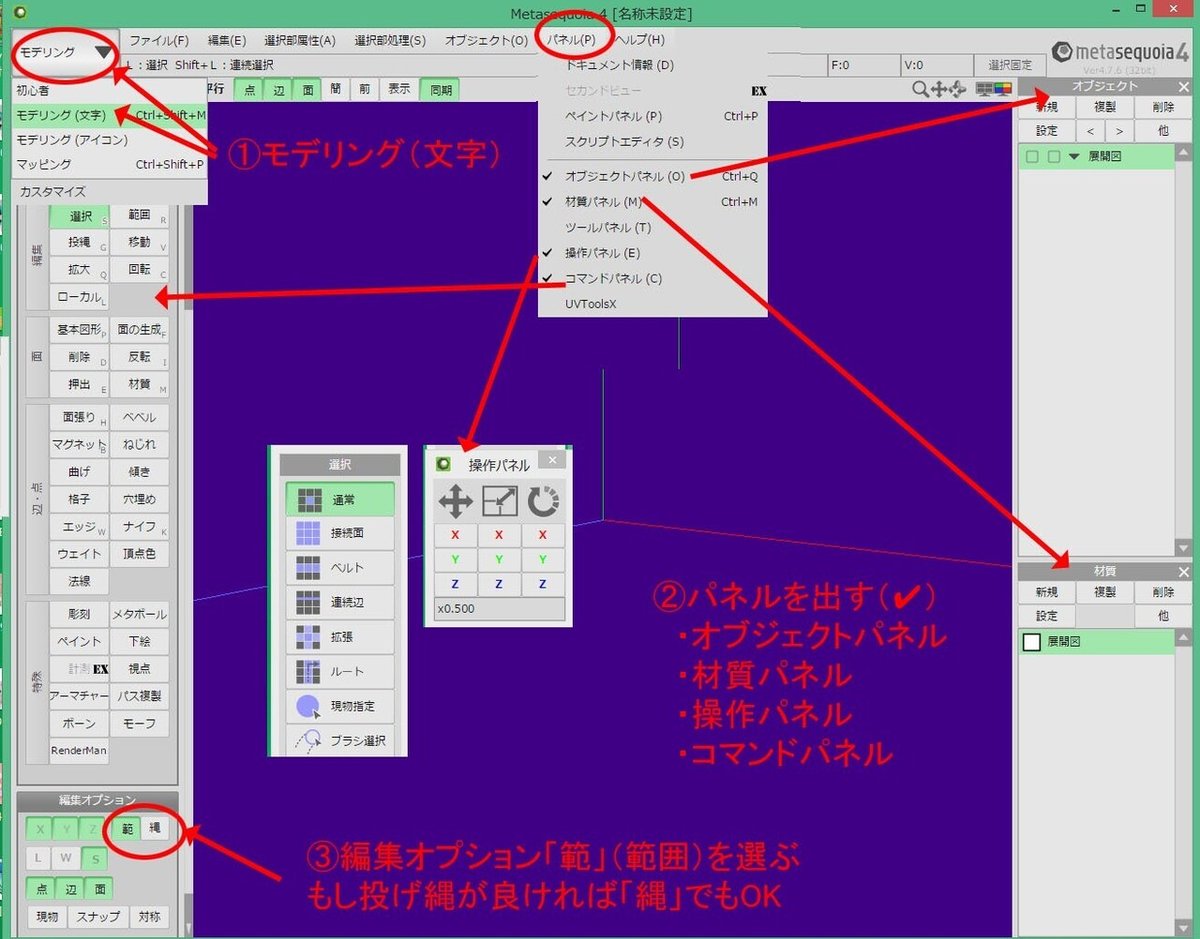Select 縄 in 編集オプション
Screen dimensions: 1200x939
point(155,829)
